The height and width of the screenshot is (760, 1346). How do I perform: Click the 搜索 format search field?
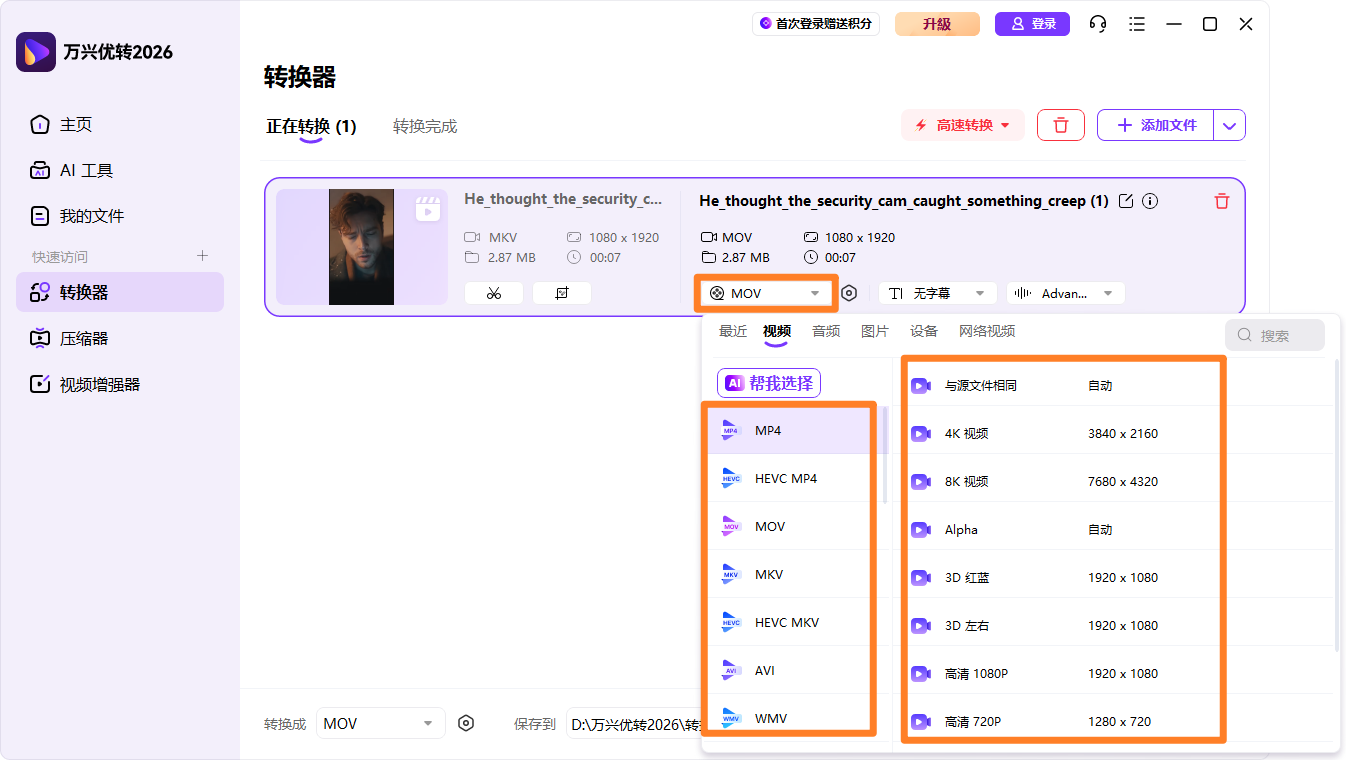1275,335
